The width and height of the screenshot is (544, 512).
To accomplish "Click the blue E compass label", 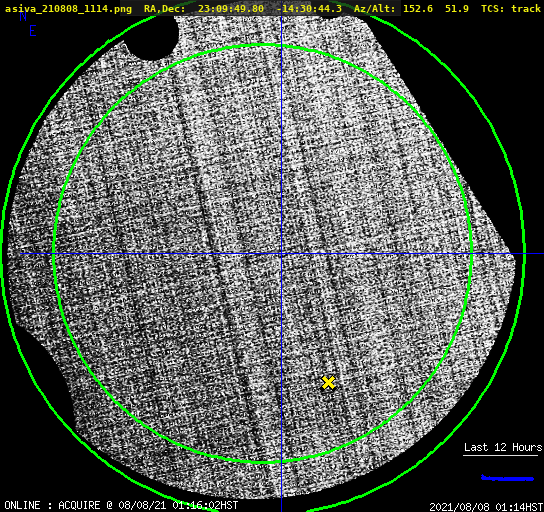I will pos(33,31).
